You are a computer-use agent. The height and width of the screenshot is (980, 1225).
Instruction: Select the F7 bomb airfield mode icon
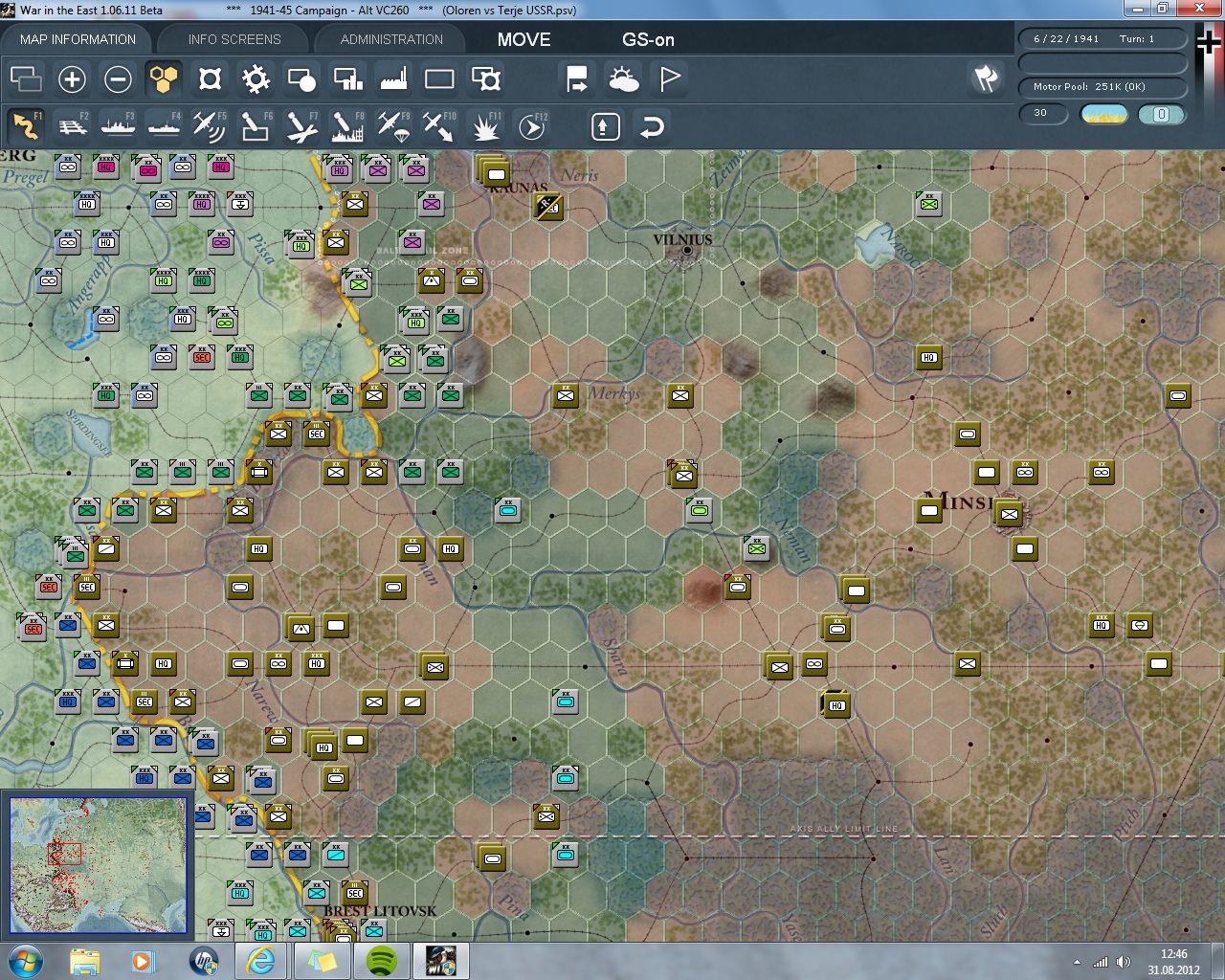pyautogui.click(x=301, y=126)
